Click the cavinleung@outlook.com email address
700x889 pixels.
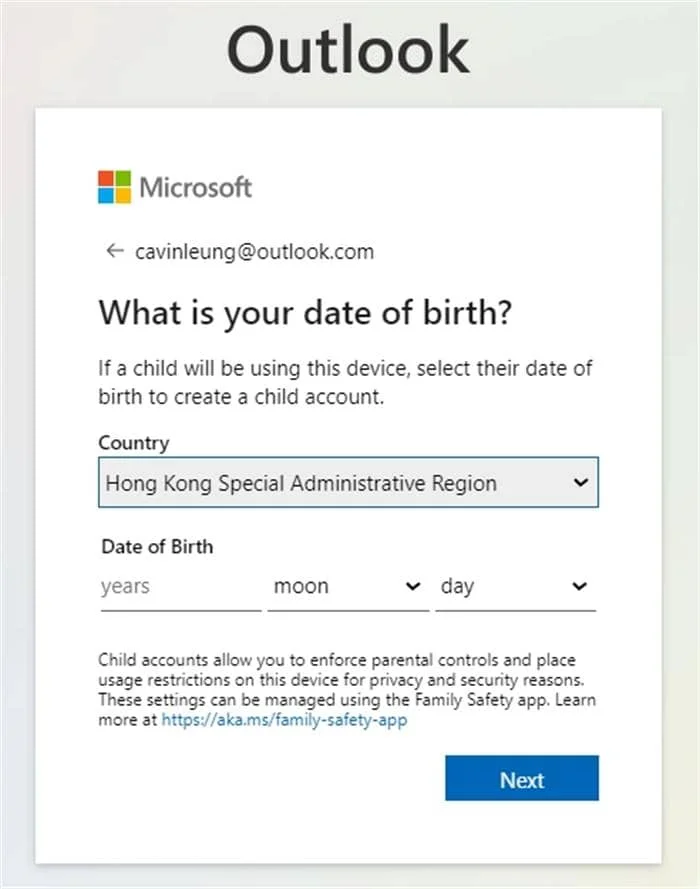254,252
